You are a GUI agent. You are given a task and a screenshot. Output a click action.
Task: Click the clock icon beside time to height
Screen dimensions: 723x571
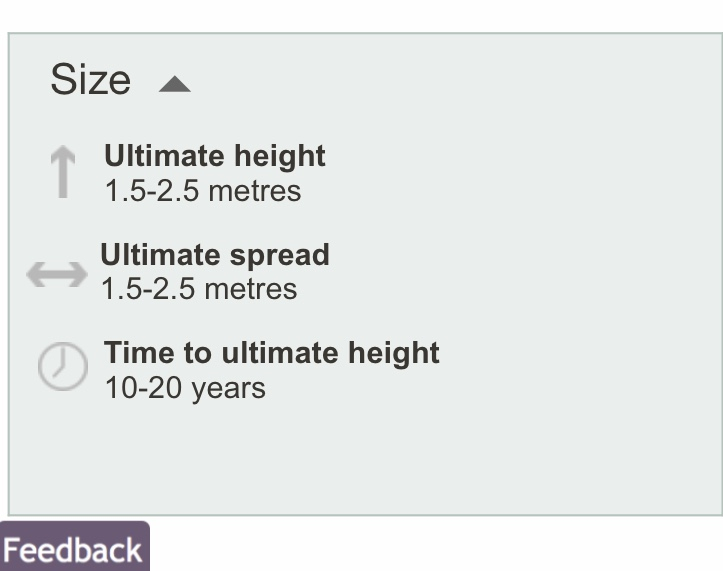click(x=62, y=367)
